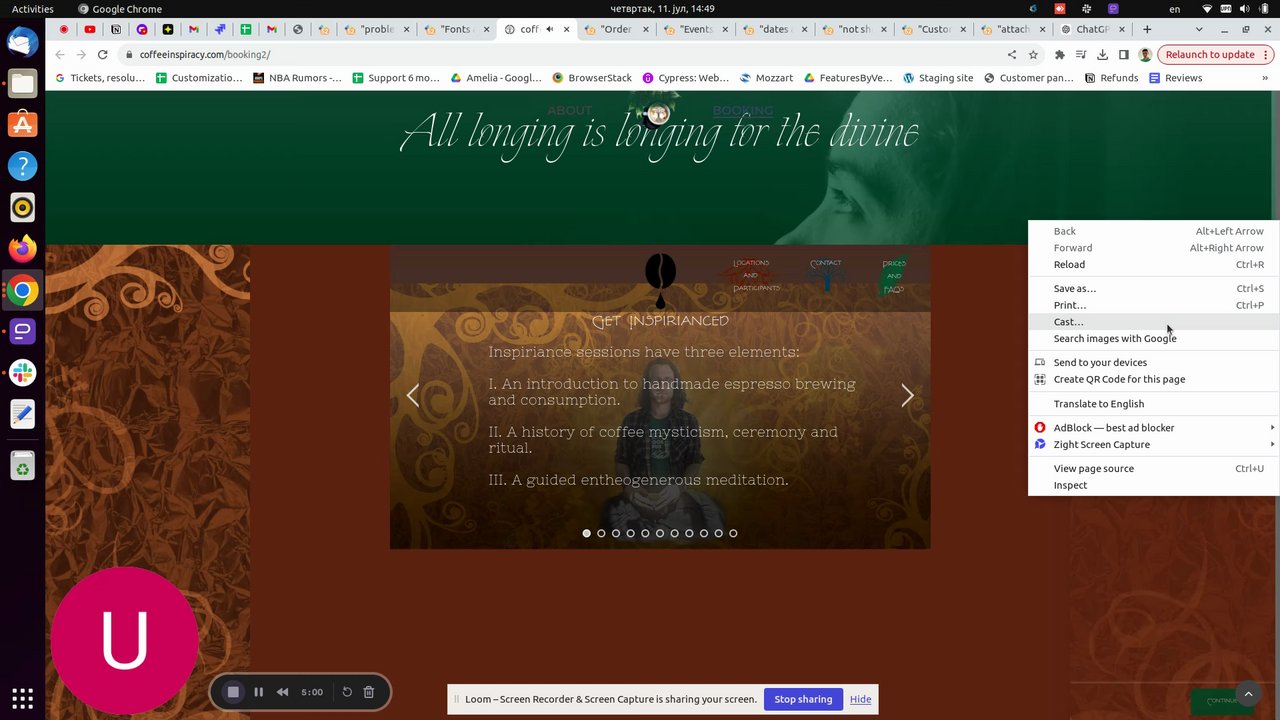Screen dimensions: 1280x720
Task: Stop the Loom recording
Action: (x=233, y=692)
